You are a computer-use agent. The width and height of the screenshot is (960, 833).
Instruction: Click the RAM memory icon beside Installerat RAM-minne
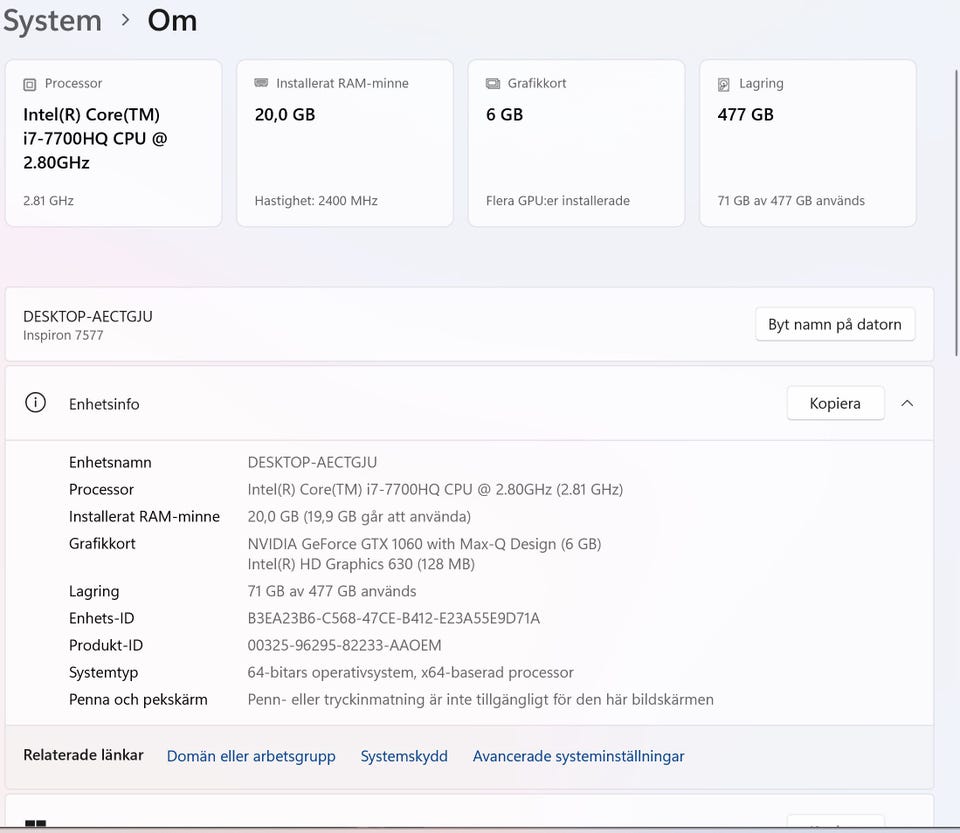pyautogui.click(x=261, y=84)
